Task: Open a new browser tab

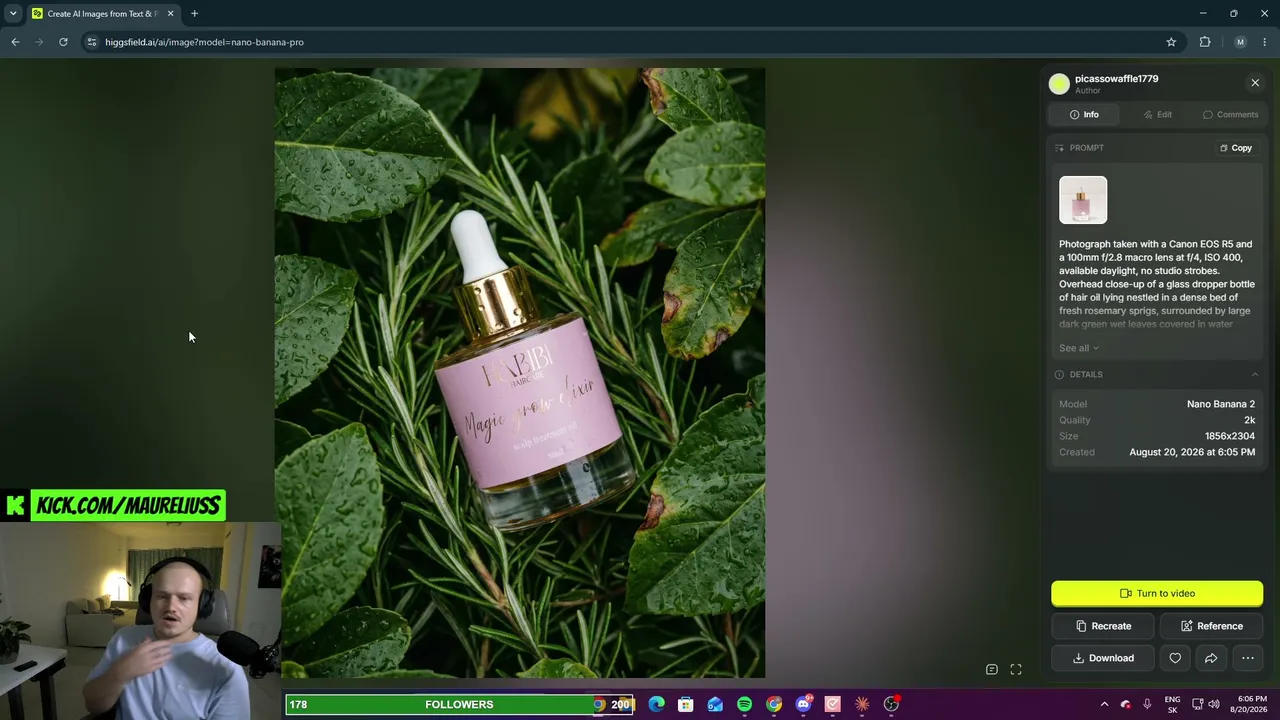Action: pos(194,14)
